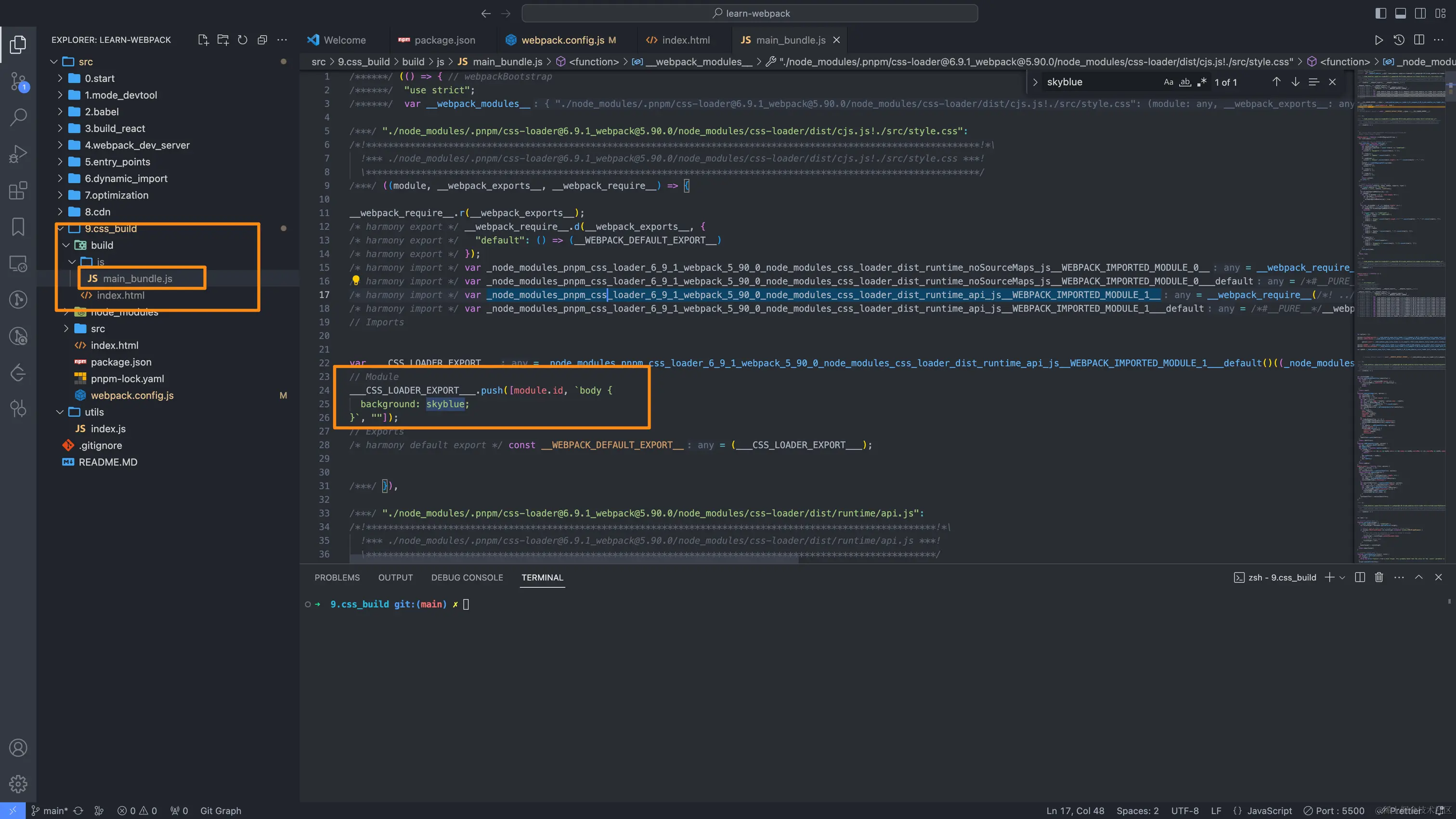1456x819 pixels.
Task: Refresh the Explorer file tree
Action: point(243,39)
